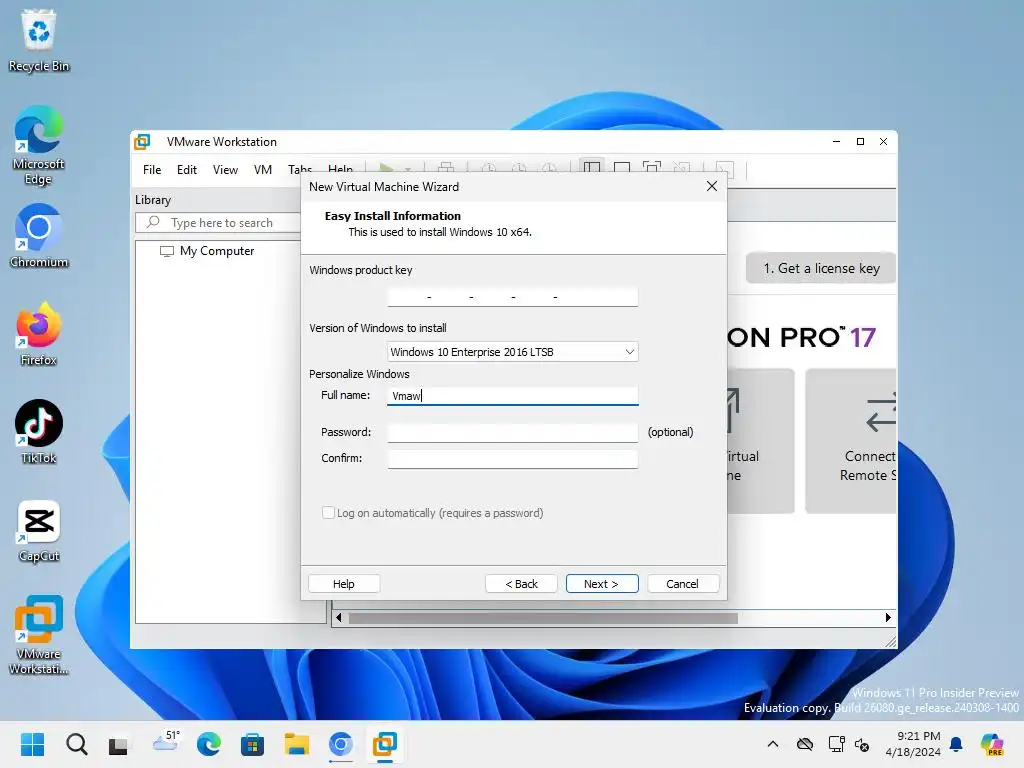Toggle the show library sidebar toolbar icon
The image size is (1024, 768).
click(592, 168)
